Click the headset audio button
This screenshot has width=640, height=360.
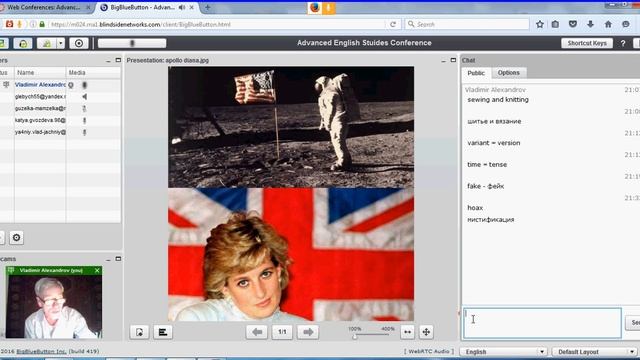(23, 43)
